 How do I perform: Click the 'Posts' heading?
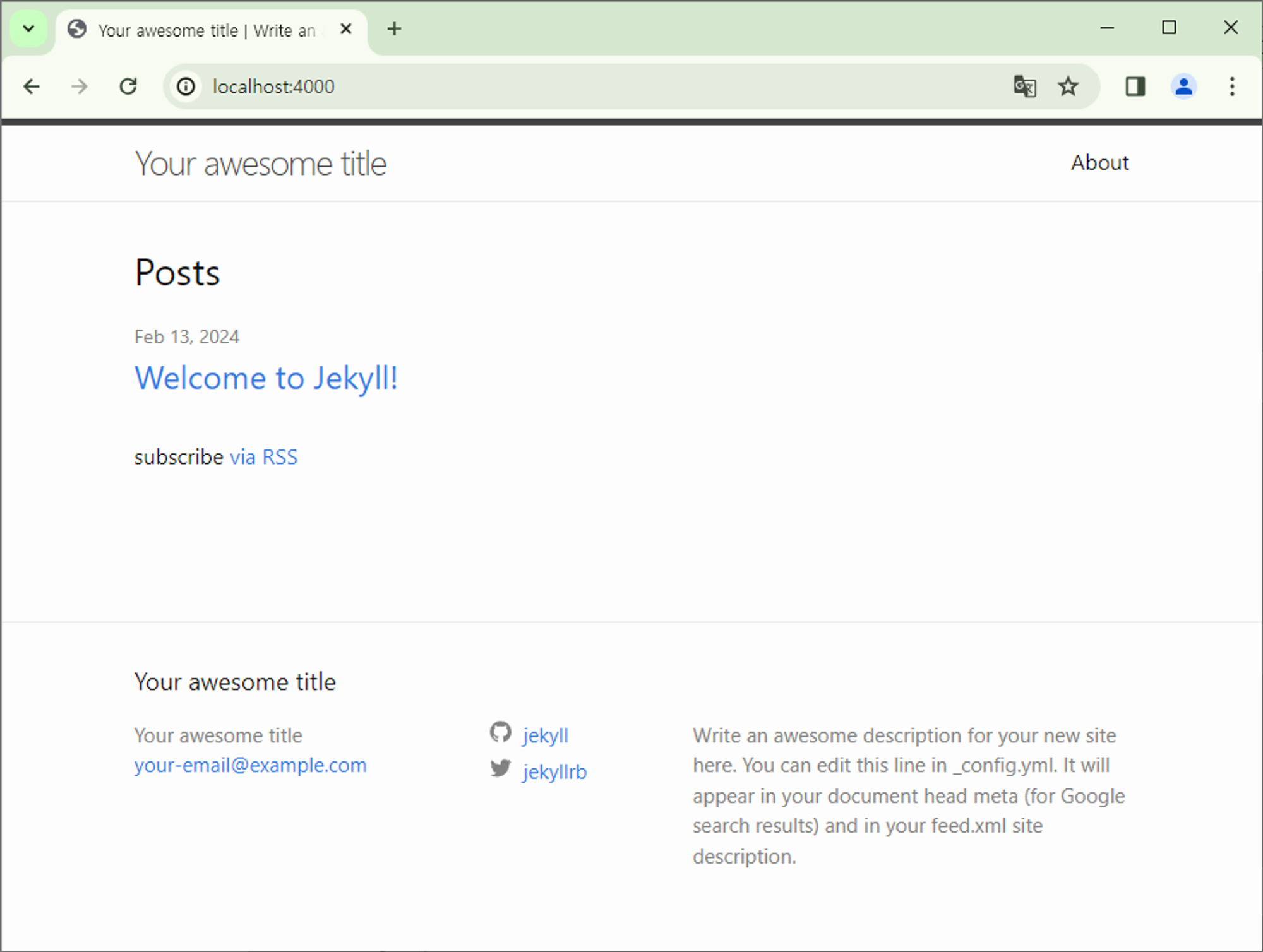click(x=177, y=273)
